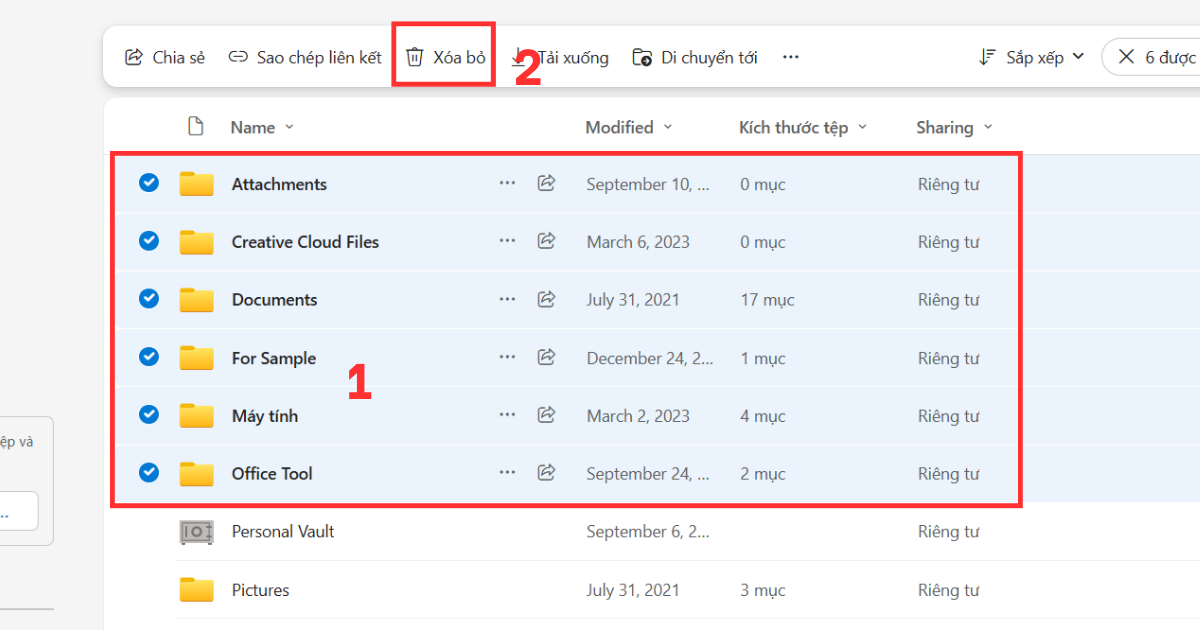This screenshot has width=1200, height=630.
Task: Click the Di chuyển tới move icon
Action: 641,57
